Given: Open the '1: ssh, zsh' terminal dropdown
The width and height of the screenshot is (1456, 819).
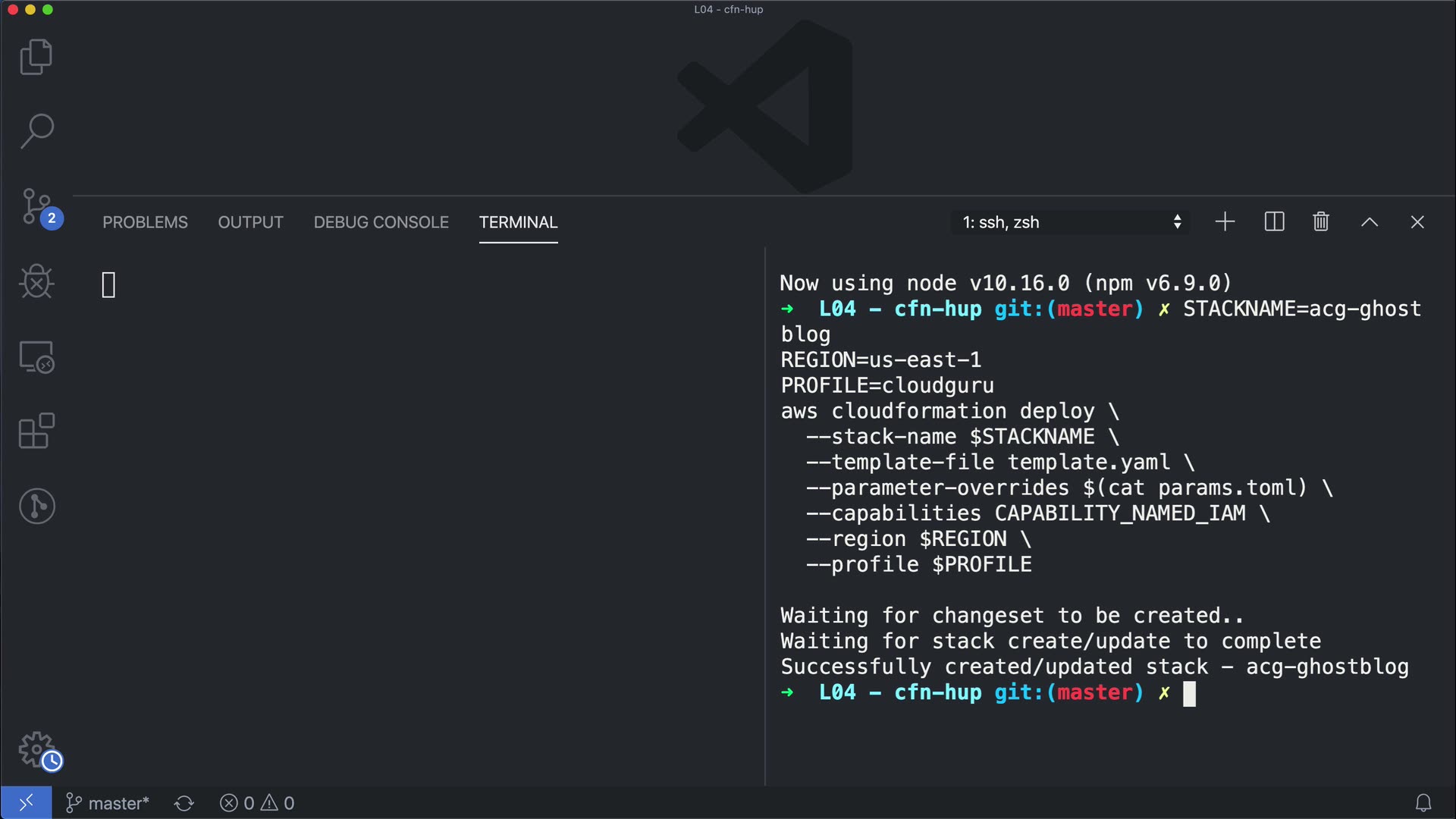Looking at the screenshot, I should (x=1071, y=222).
